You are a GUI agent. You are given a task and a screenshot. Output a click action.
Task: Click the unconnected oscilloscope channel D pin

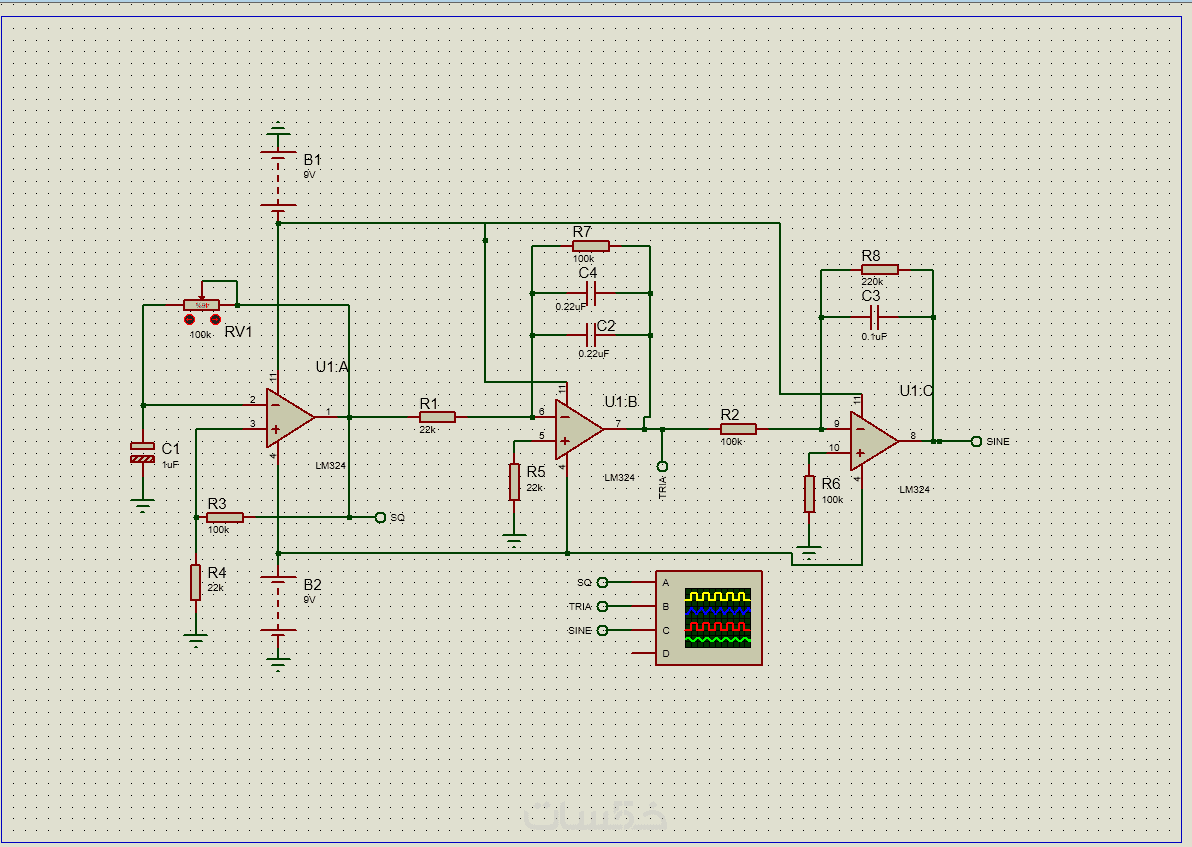(644, 653)
